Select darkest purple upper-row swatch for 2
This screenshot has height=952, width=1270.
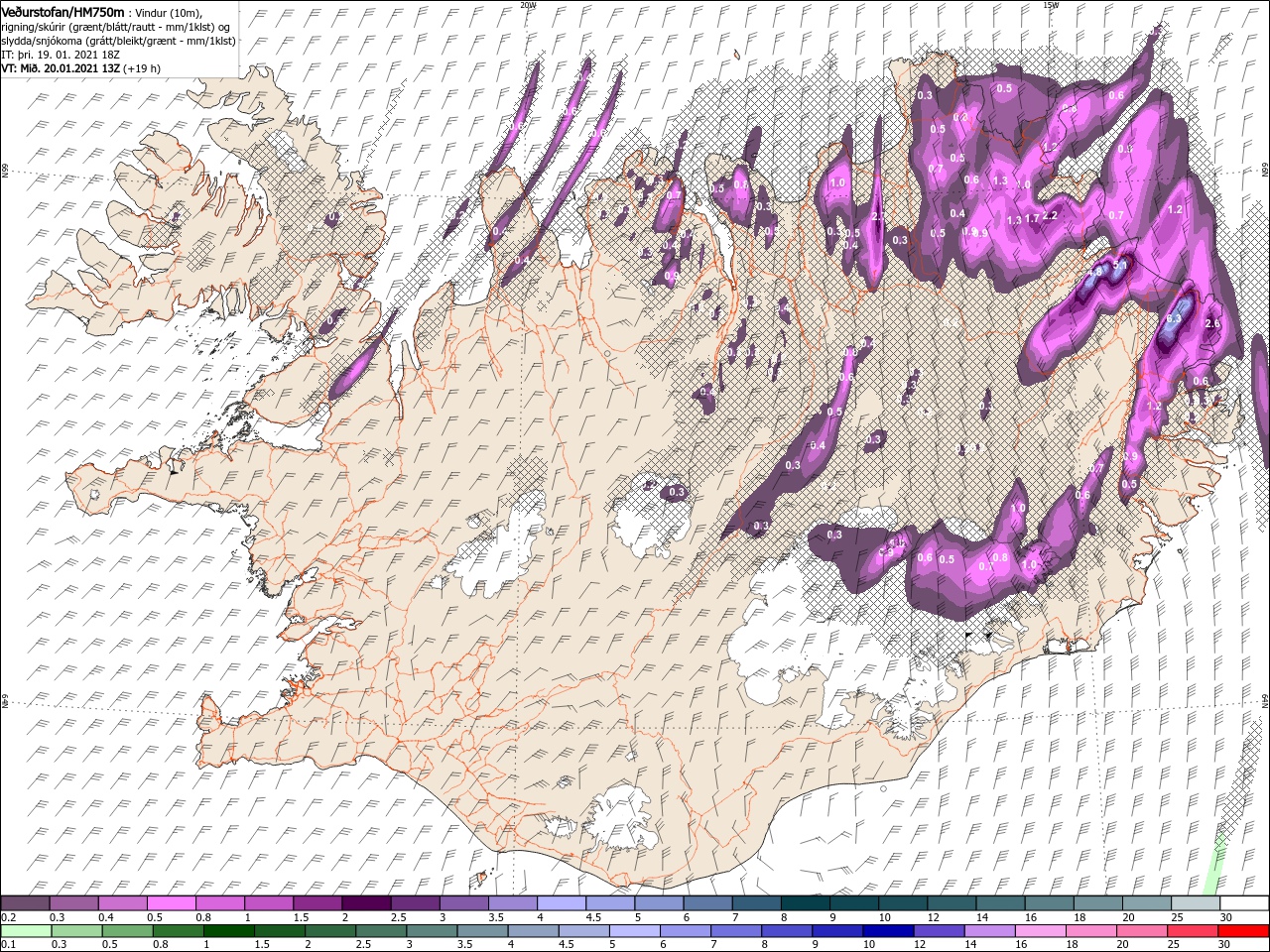tap(366, 902)
